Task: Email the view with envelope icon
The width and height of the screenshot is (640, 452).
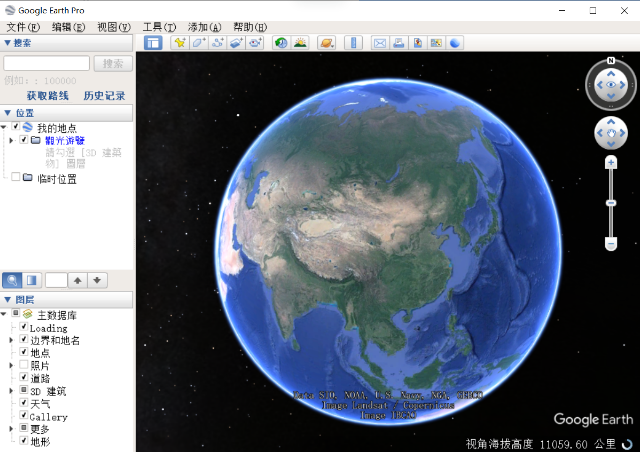Action: [x=380, y=43]
